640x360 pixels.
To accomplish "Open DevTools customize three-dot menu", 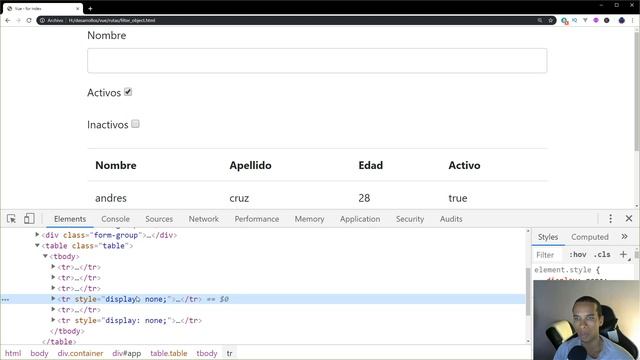I will coord(610,219).
